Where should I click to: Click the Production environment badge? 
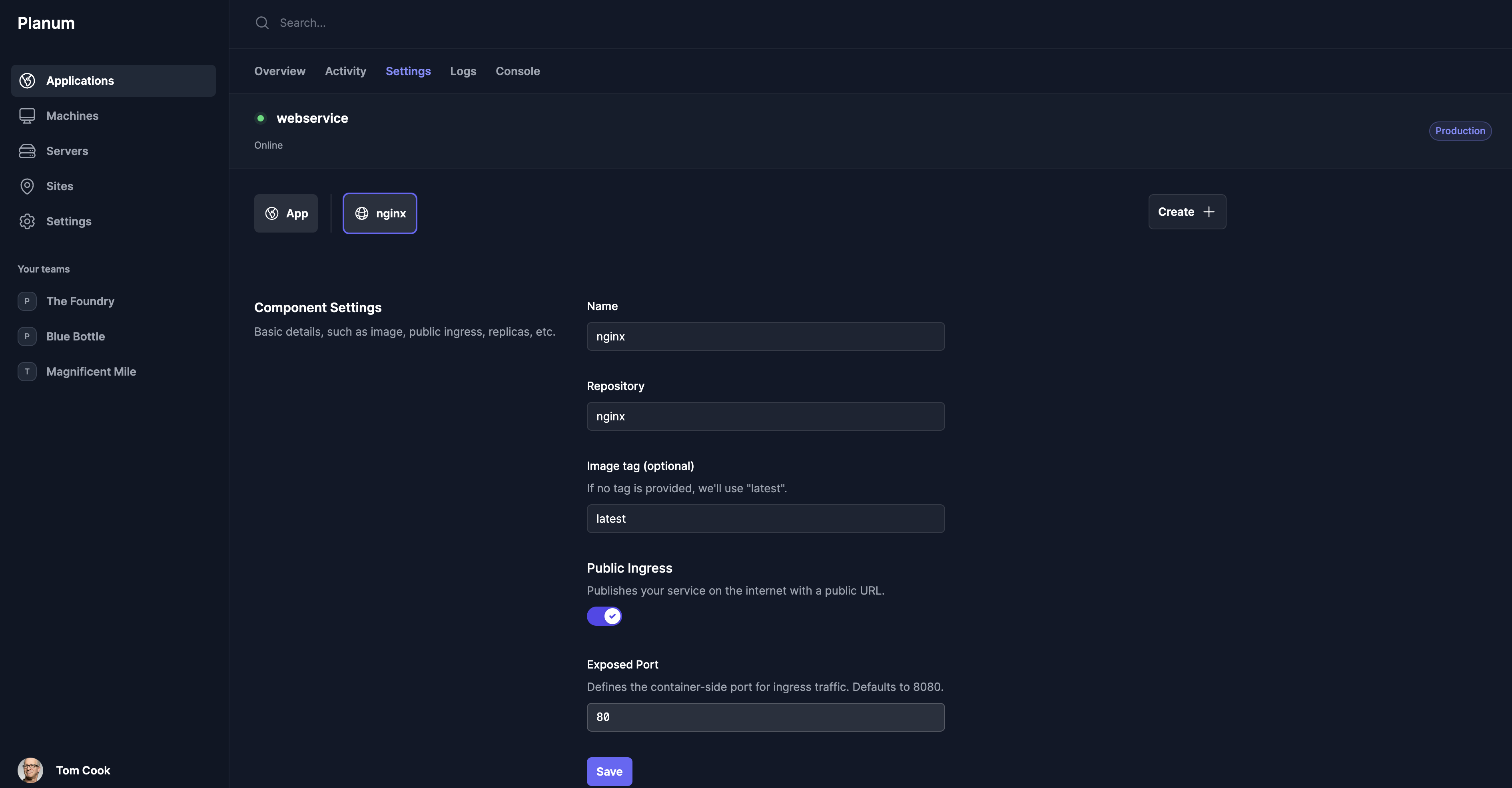pyautogui.click(x=1460, y=131)
